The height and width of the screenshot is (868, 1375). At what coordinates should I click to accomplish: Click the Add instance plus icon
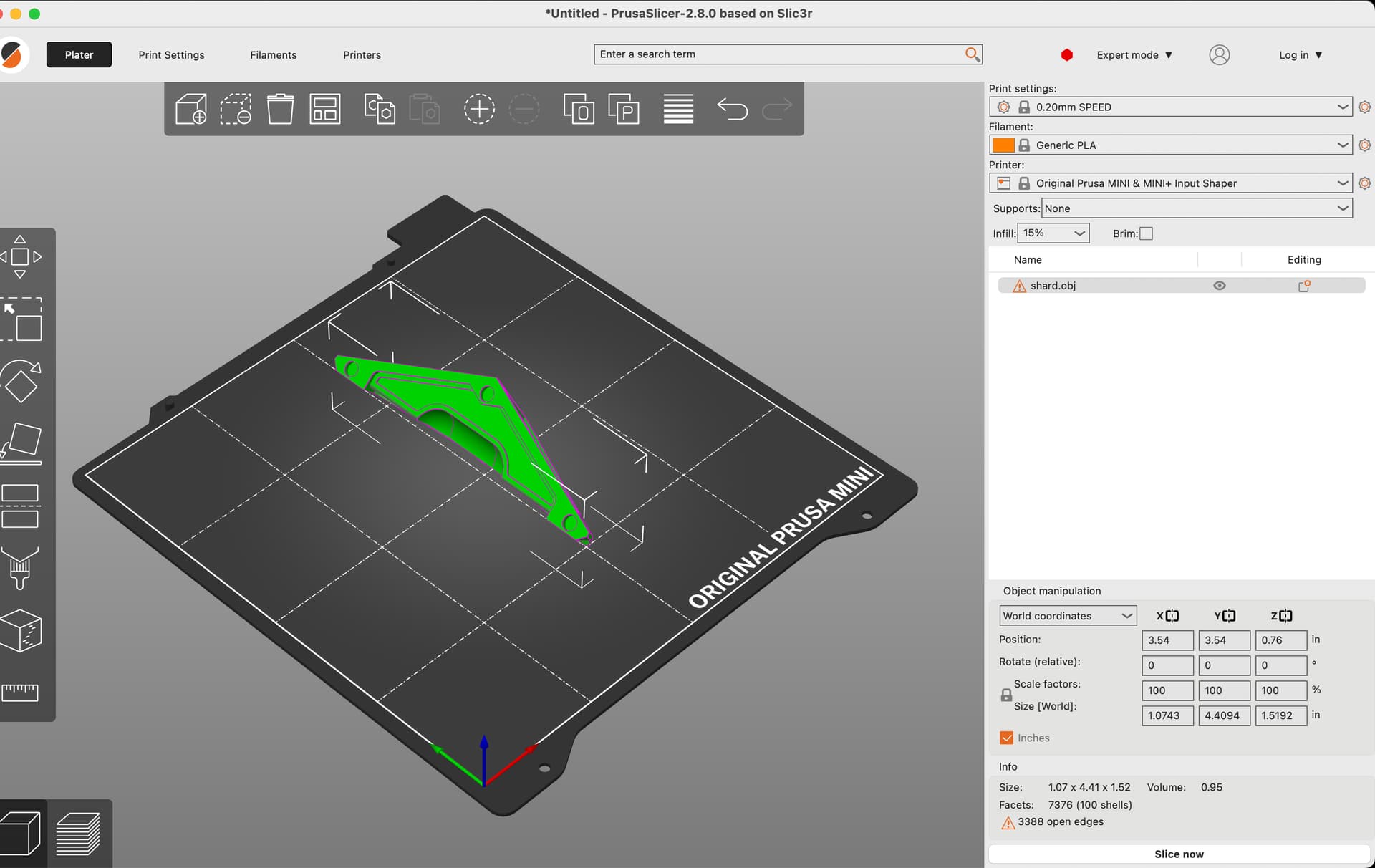pos(479,109)
